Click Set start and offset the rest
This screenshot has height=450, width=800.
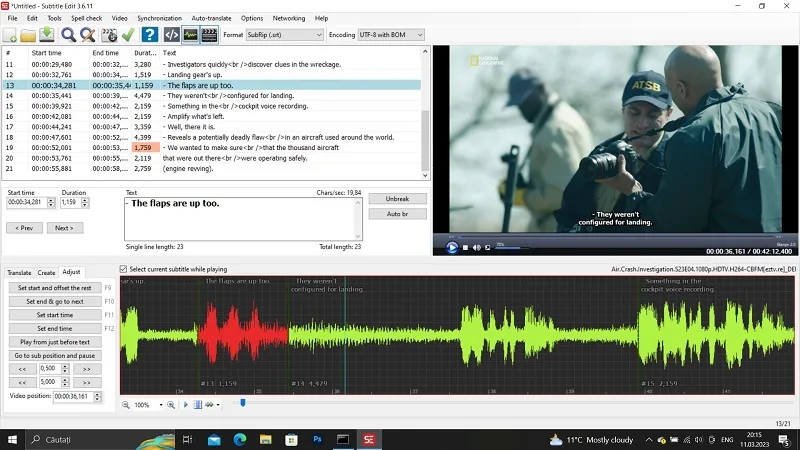tap(55, 288)
